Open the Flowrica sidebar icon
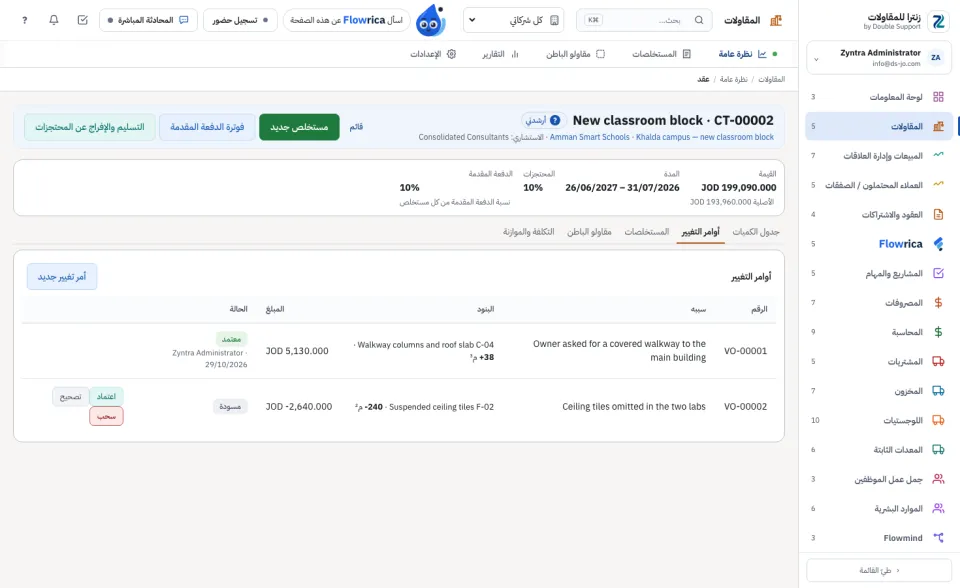The height and width of the screenshot is (588, 960). (x=938, y=244)
